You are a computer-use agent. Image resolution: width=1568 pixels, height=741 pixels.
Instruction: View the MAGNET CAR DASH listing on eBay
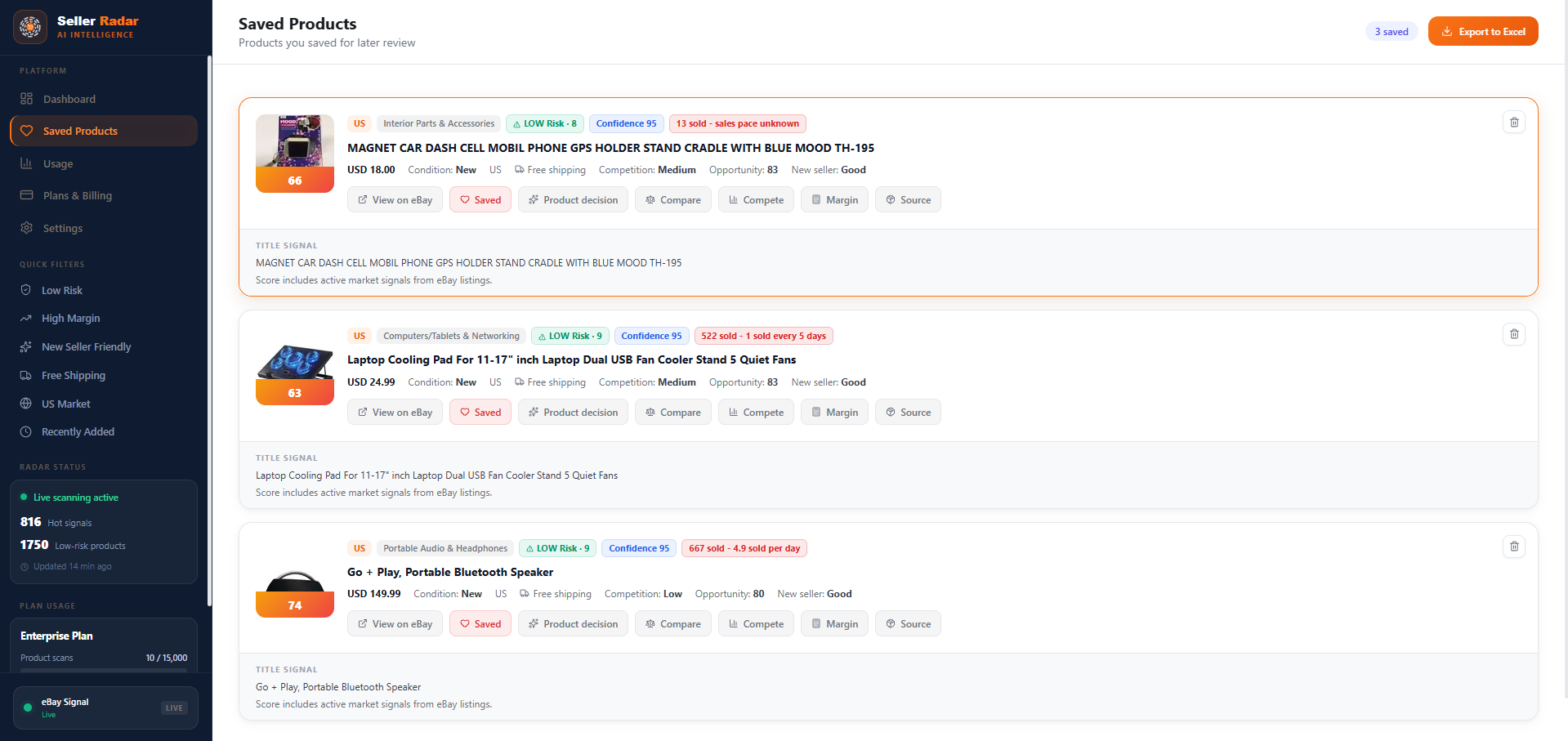coord(395,199)
